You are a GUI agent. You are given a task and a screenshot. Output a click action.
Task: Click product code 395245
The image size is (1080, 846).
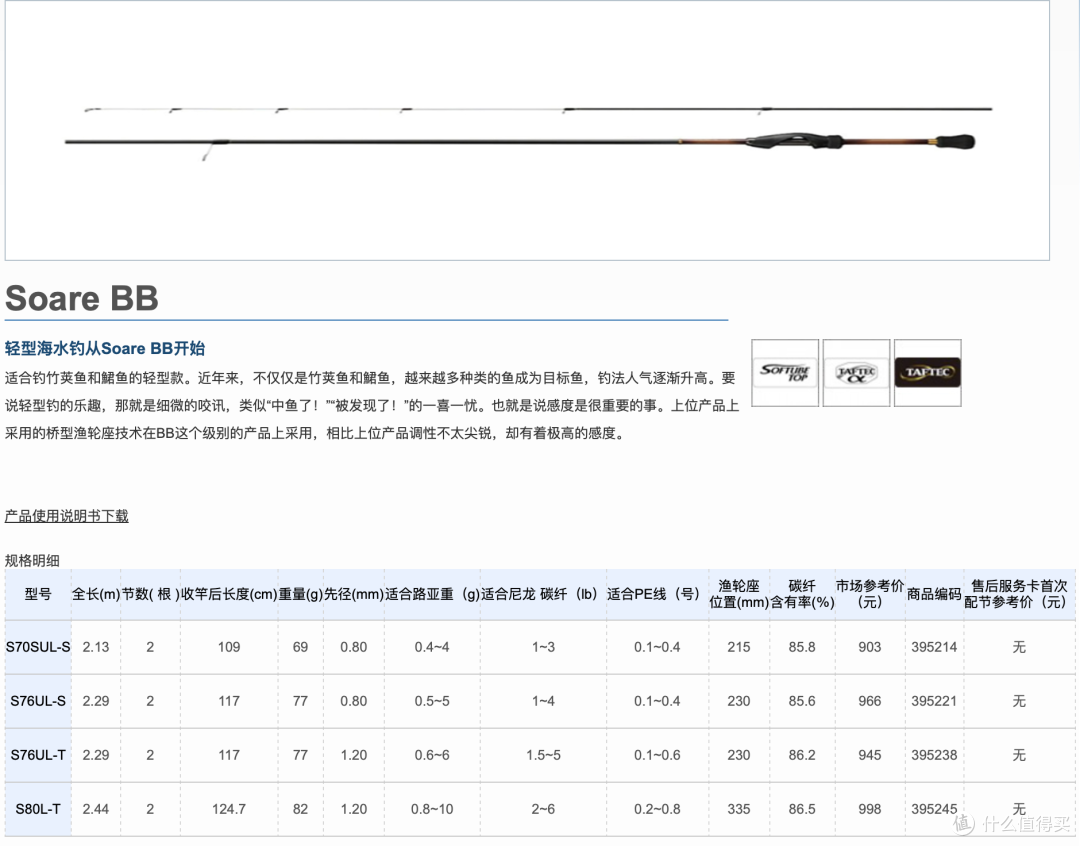[x=934, y=809]
